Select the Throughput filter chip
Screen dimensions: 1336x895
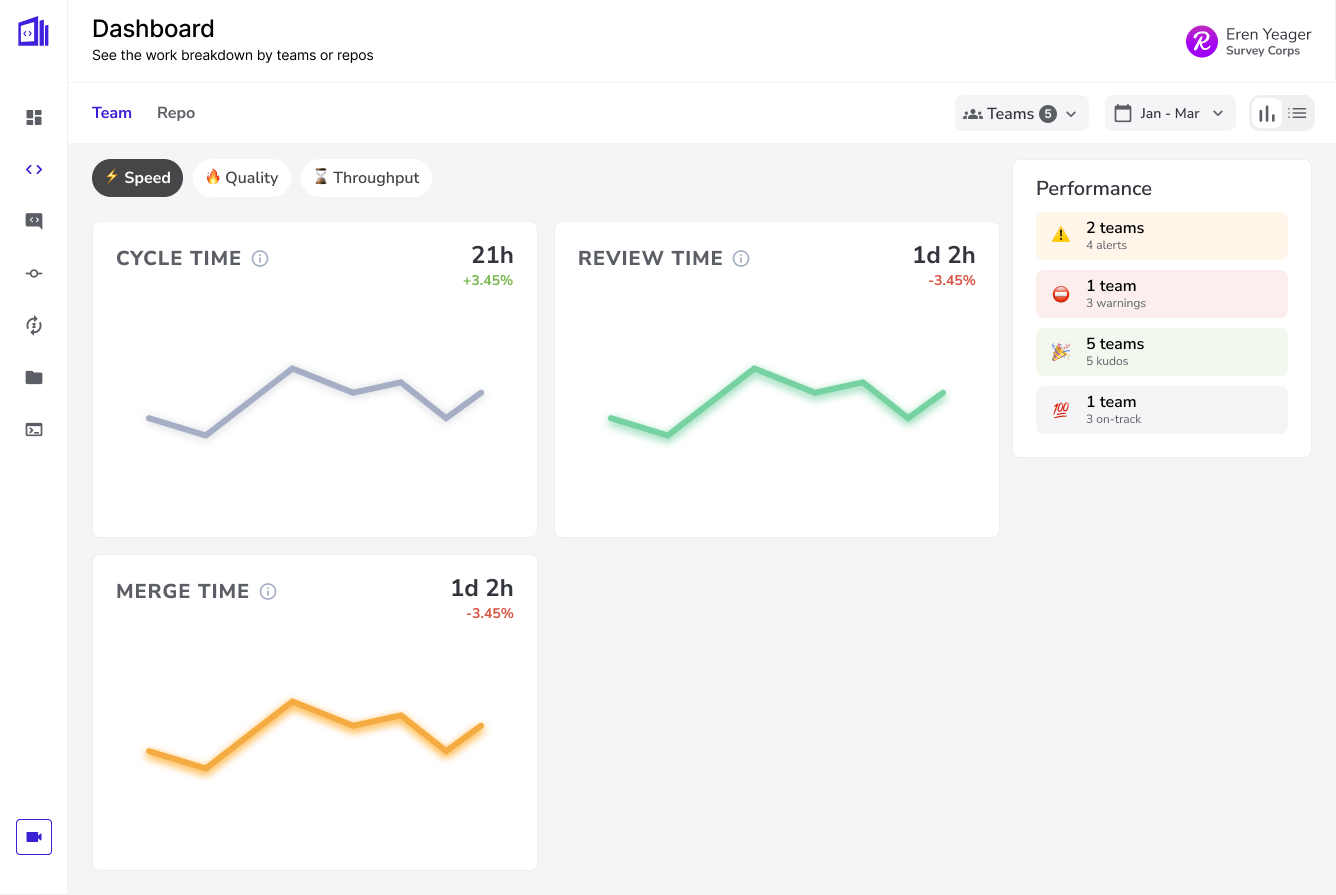(x=366, y=178)
